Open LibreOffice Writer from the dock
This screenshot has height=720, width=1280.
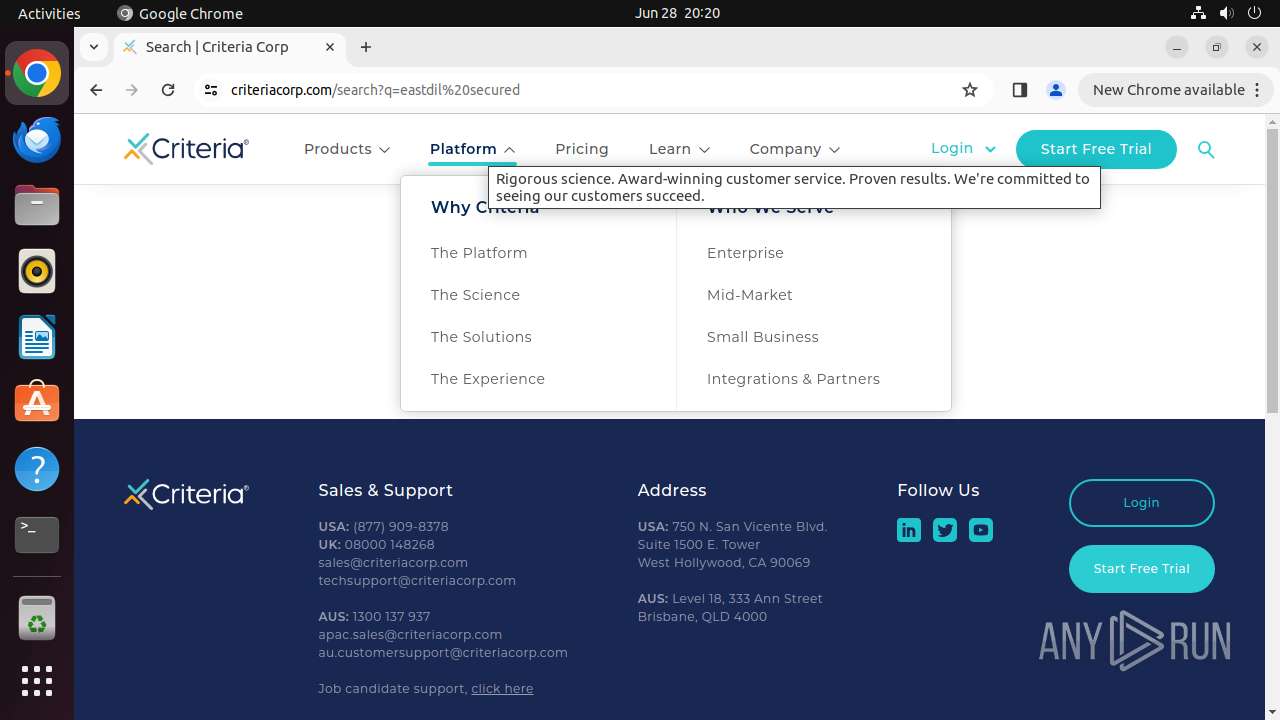37,338
